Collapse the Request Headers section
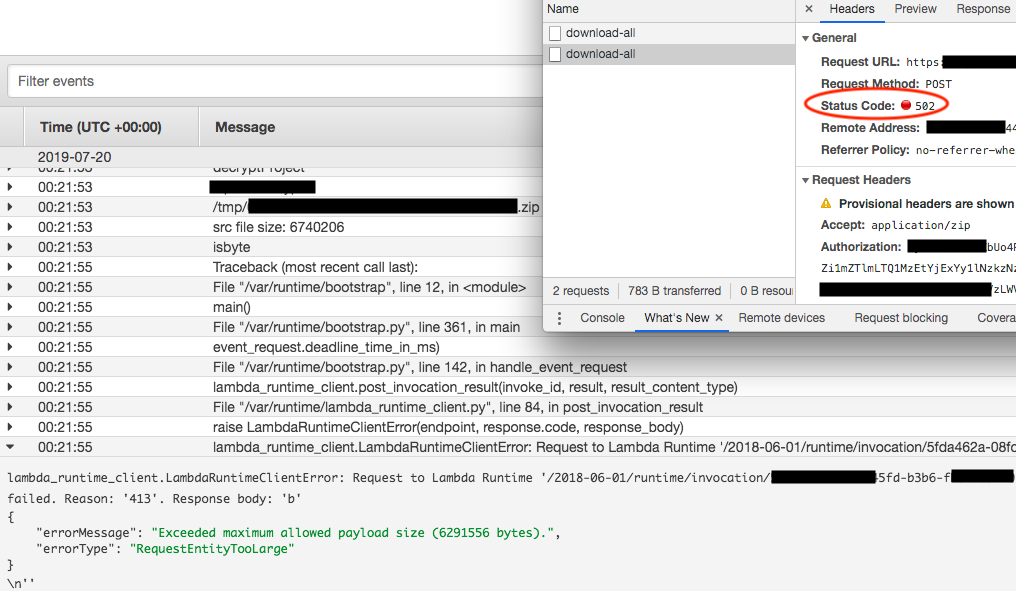Screen dimensions: 1016x591 [x=806, y=180]
